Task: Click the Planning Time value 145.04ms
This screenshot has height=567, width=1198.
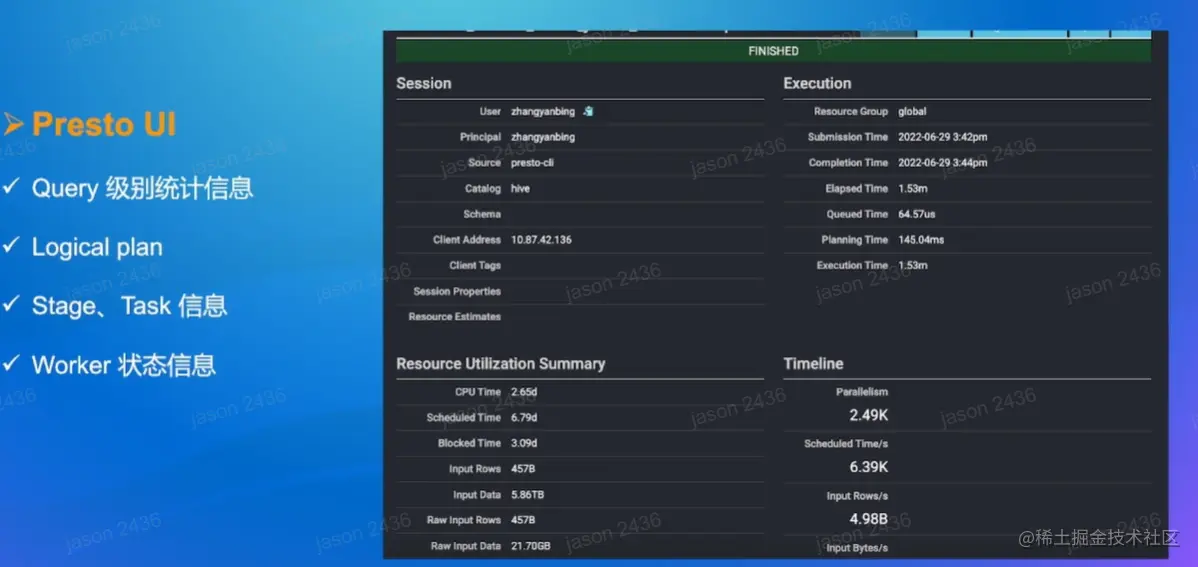Action: point(921,240)
